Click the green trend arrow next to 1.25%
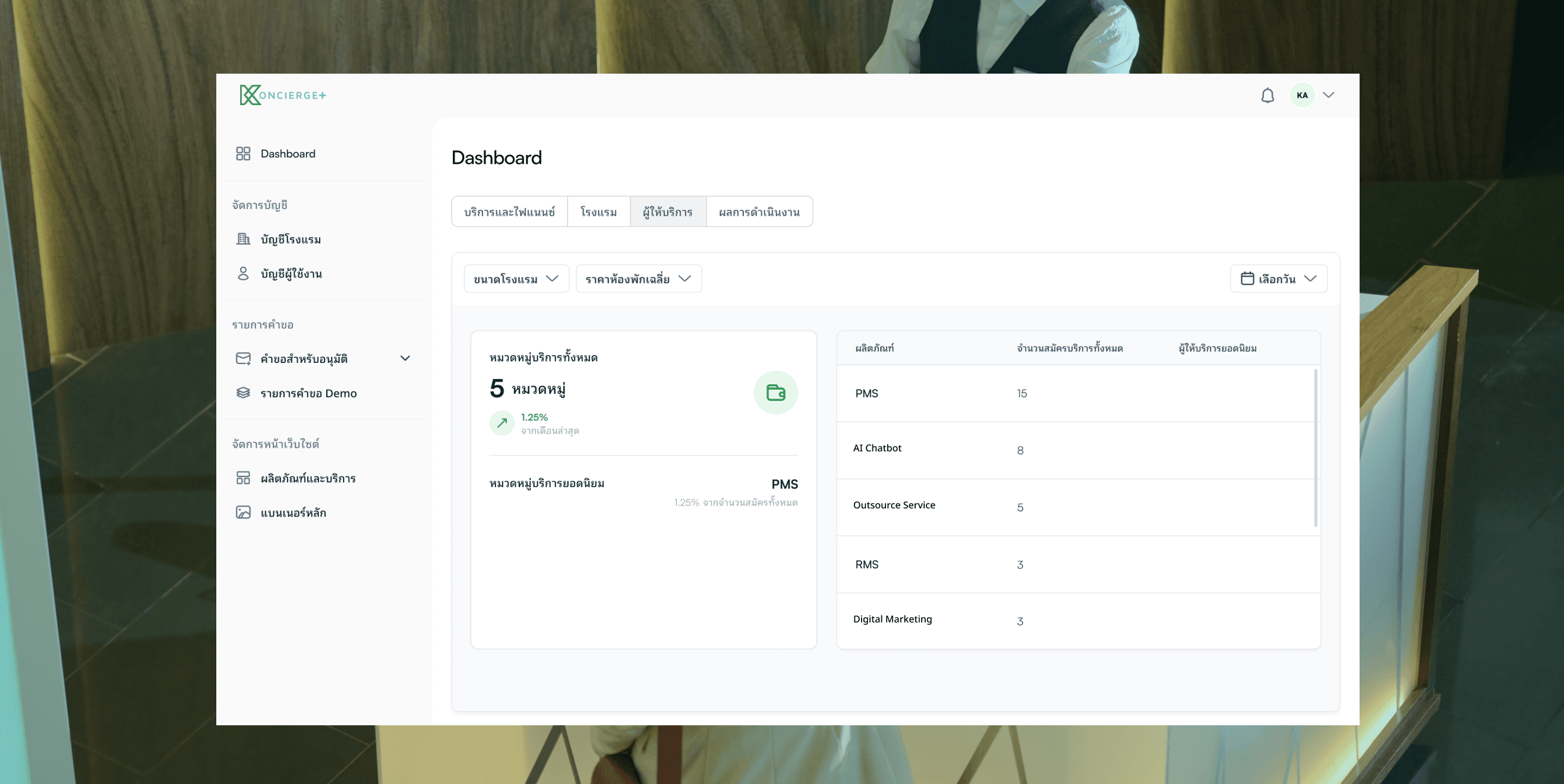The image size is (1564, 784). pyautogui.click(x=502, y=423)
